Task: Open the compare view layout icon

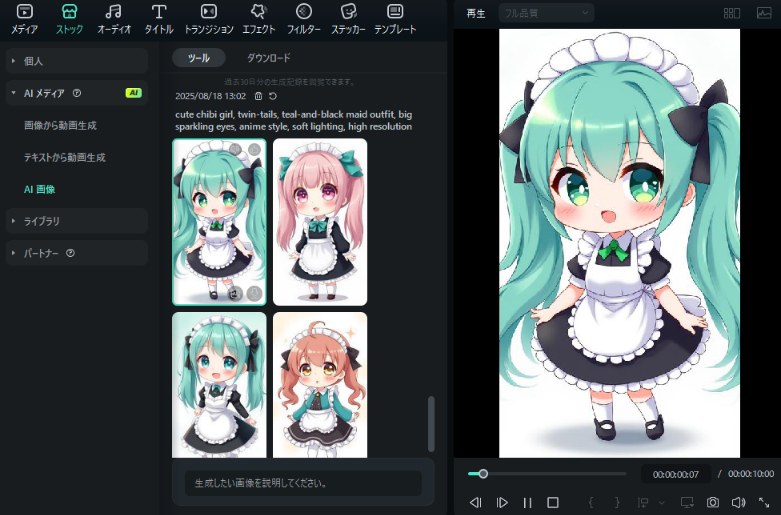Action: [x=732, y=13]
